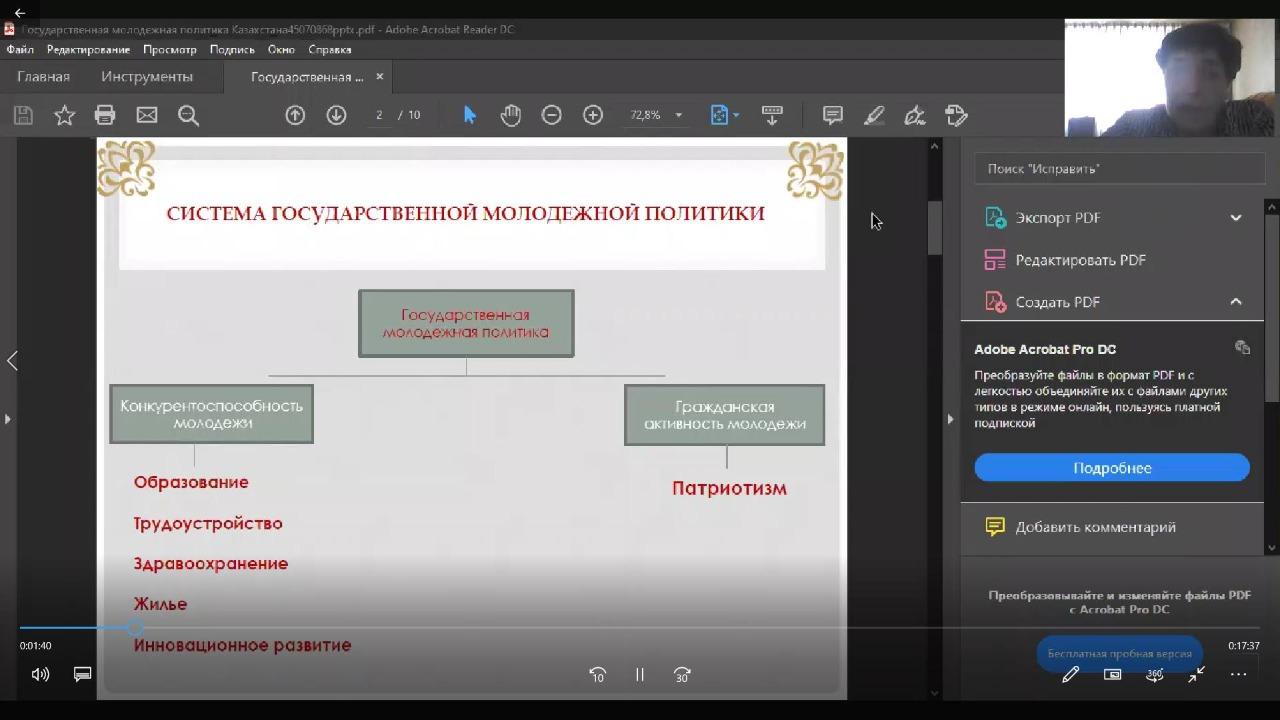Open the Файл menu
The height and width of the screenshot is (720, 1280).
click(20, 49)
